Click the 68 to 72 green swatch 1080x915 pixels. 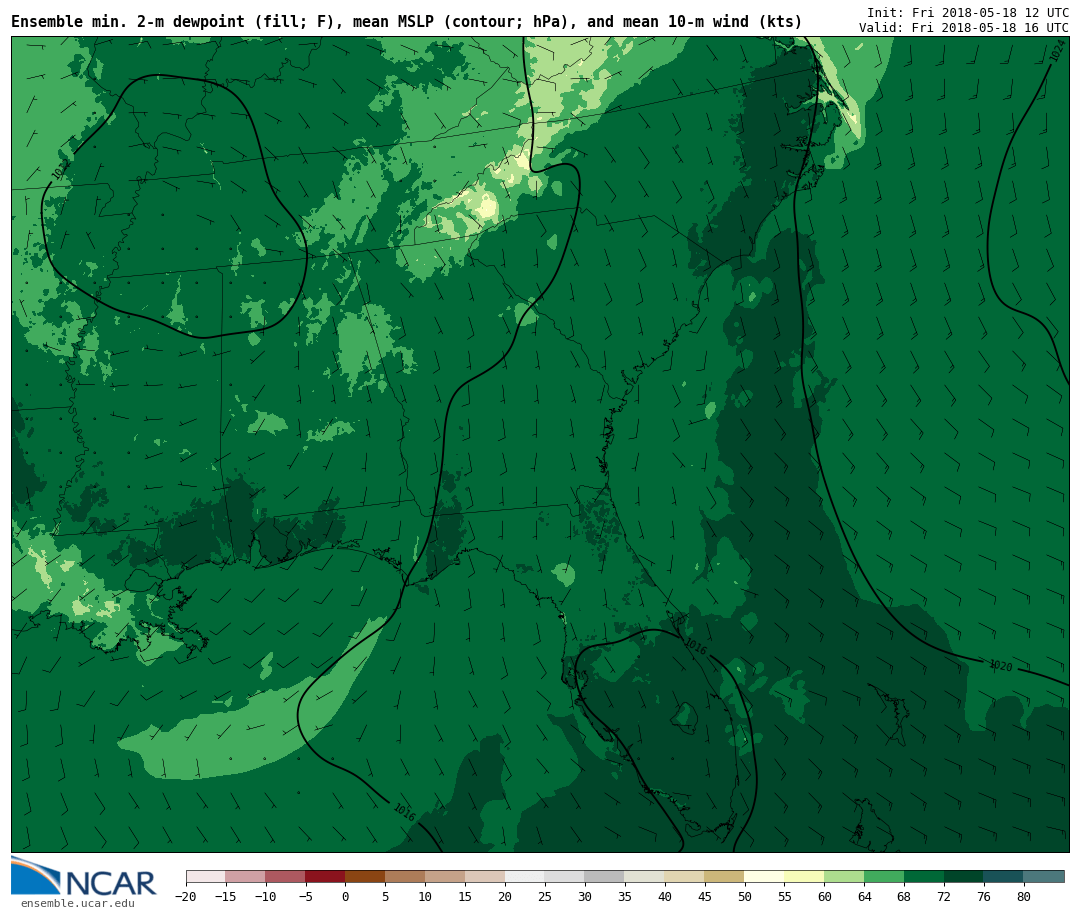click(x=924, y=876)
